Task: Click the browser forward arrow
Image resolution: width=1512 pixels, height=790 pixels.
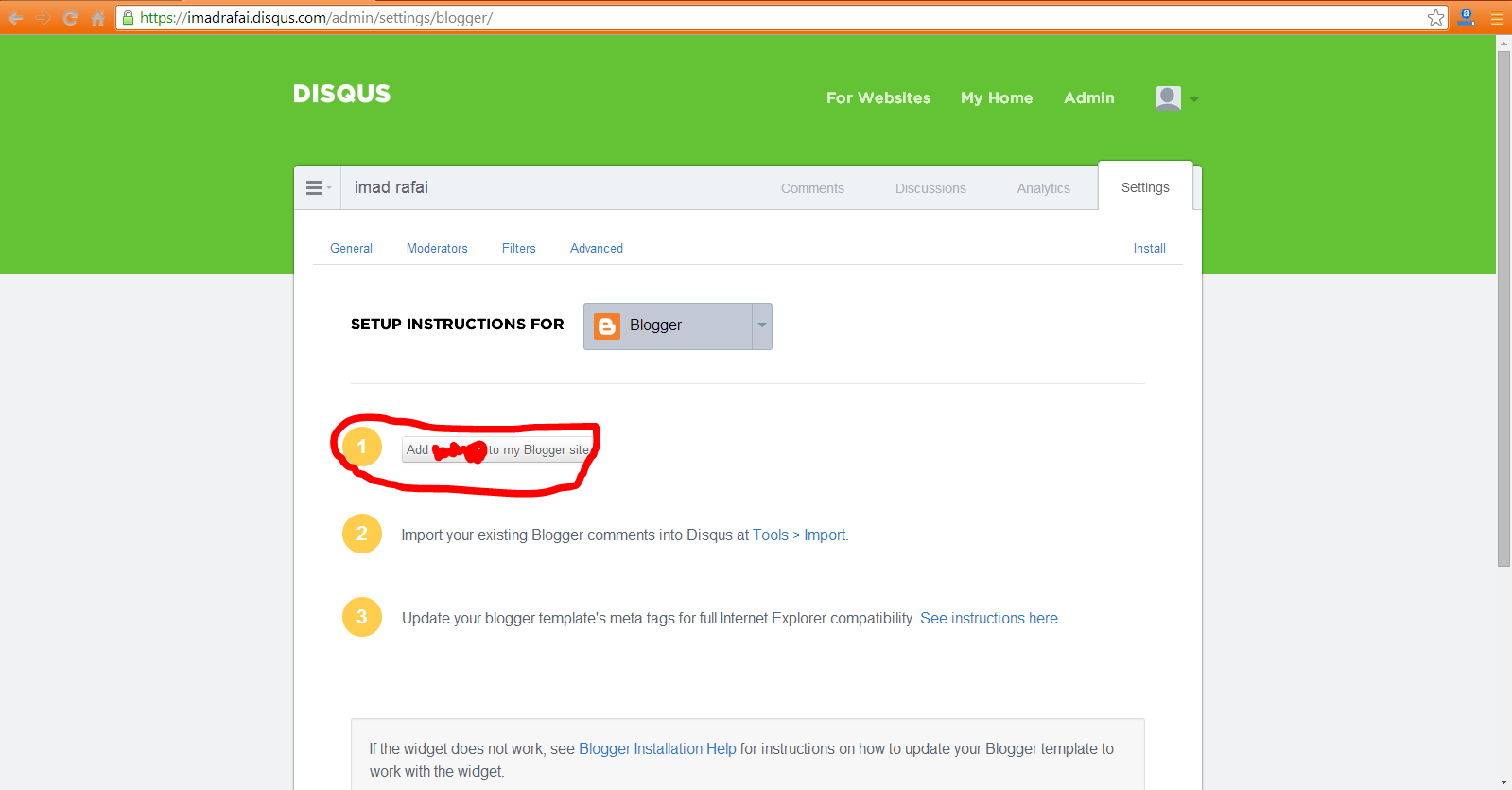Action: tap(43, 18)
